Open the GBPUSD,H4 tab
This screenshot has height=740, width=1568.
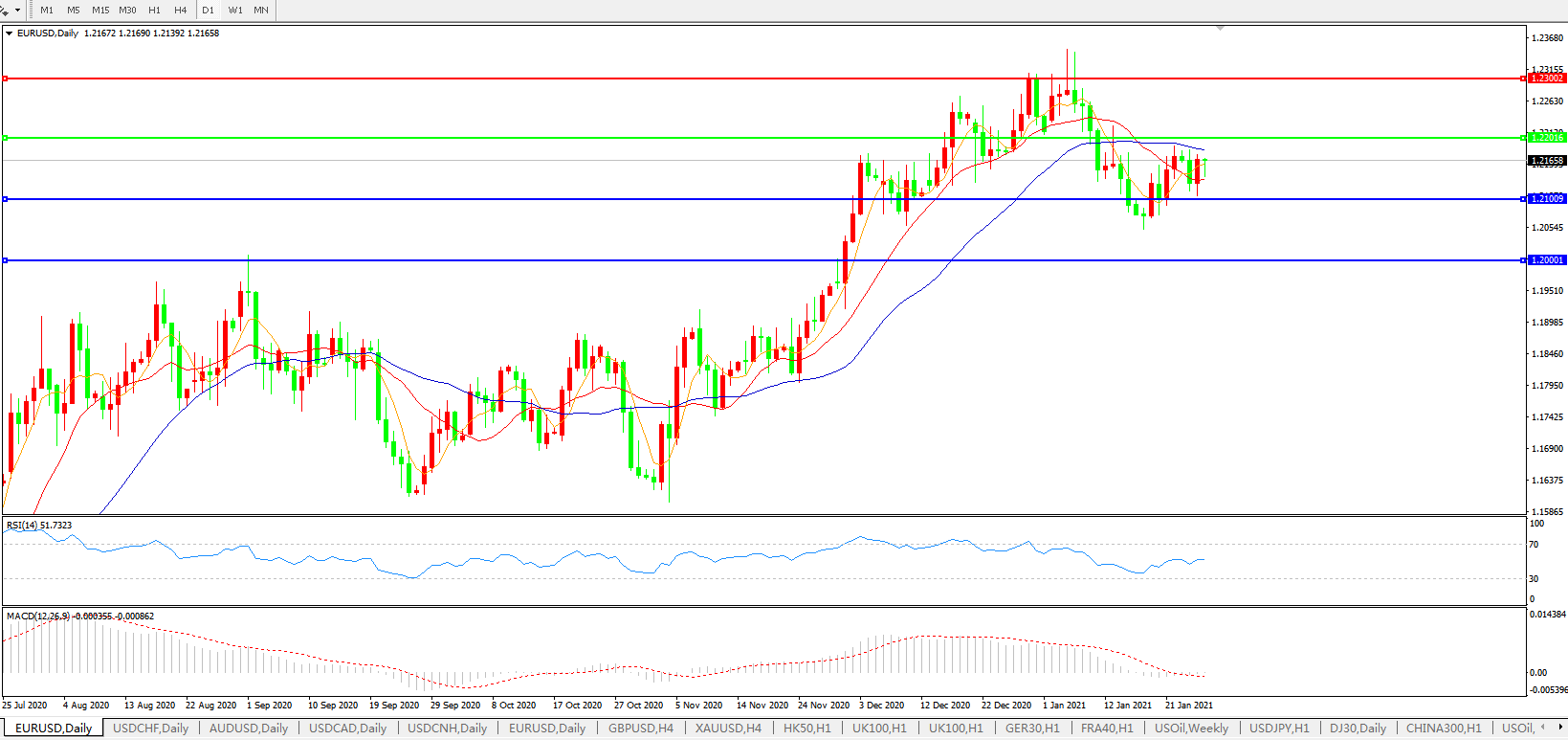[x=641, y=729]
